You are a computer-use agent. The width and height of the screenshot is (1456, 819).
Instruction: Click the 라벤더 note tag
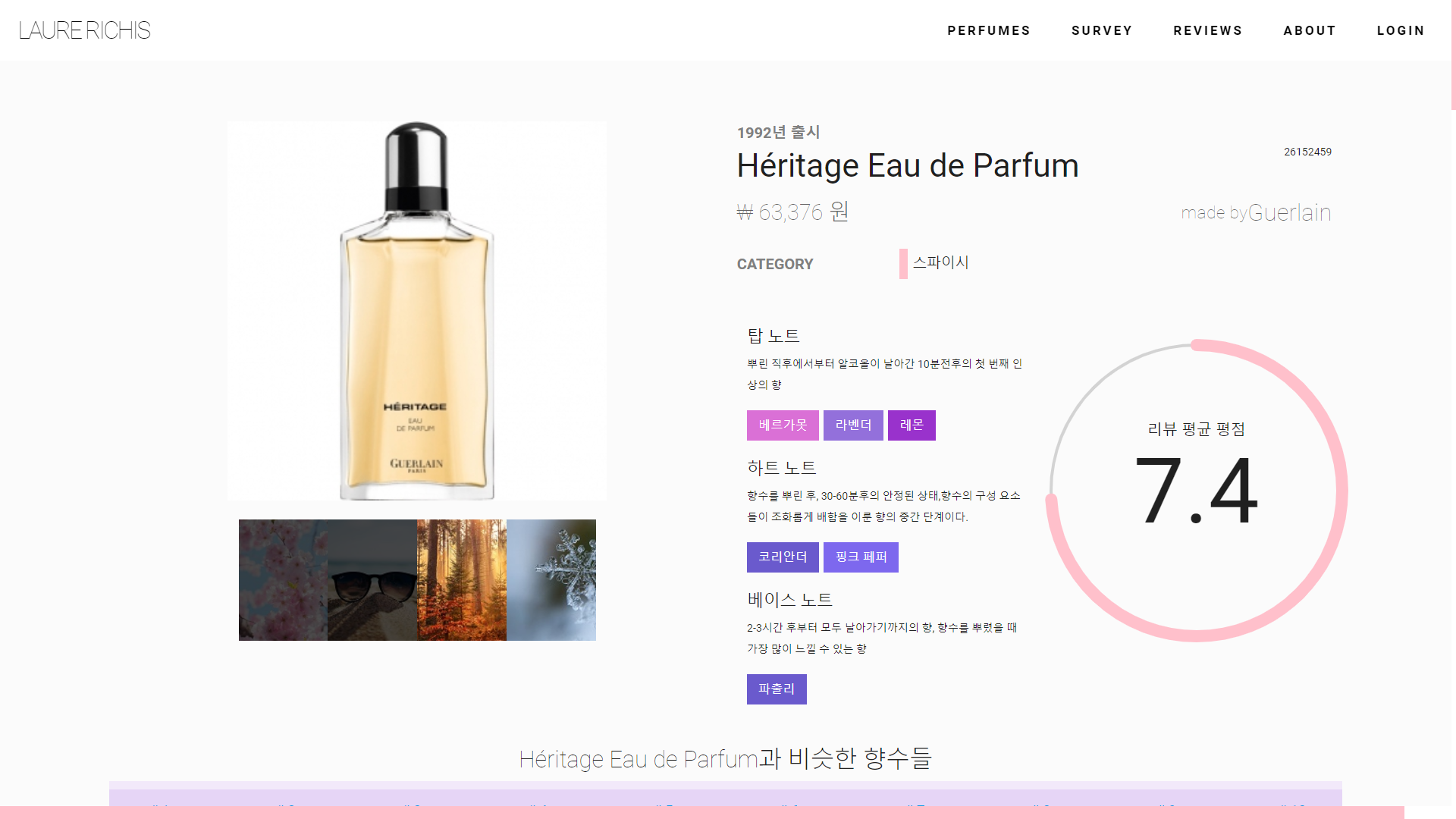tap(853, 425)
